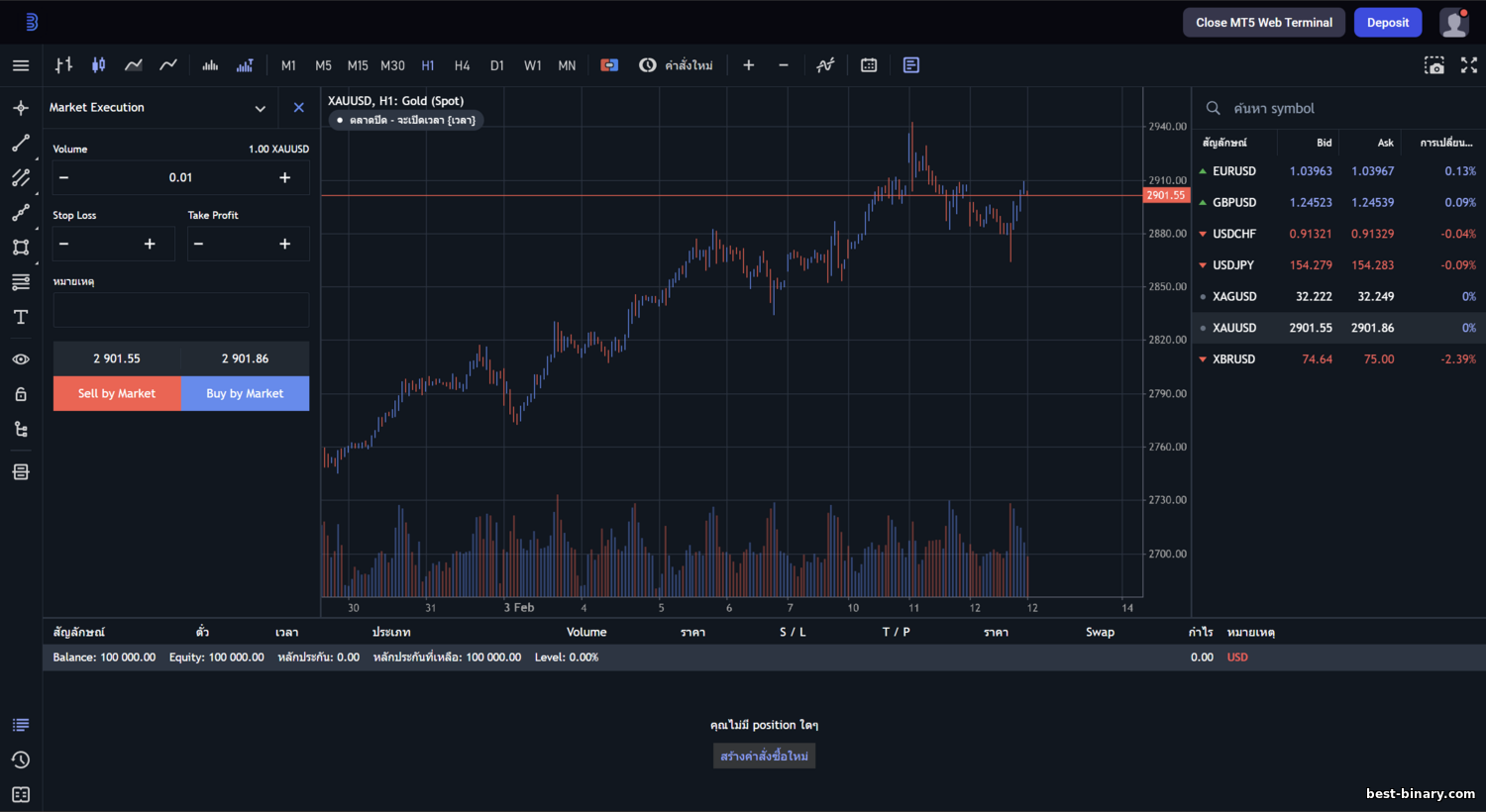
Task: Open the hamburger main menu
Action: tap(21, 65)
